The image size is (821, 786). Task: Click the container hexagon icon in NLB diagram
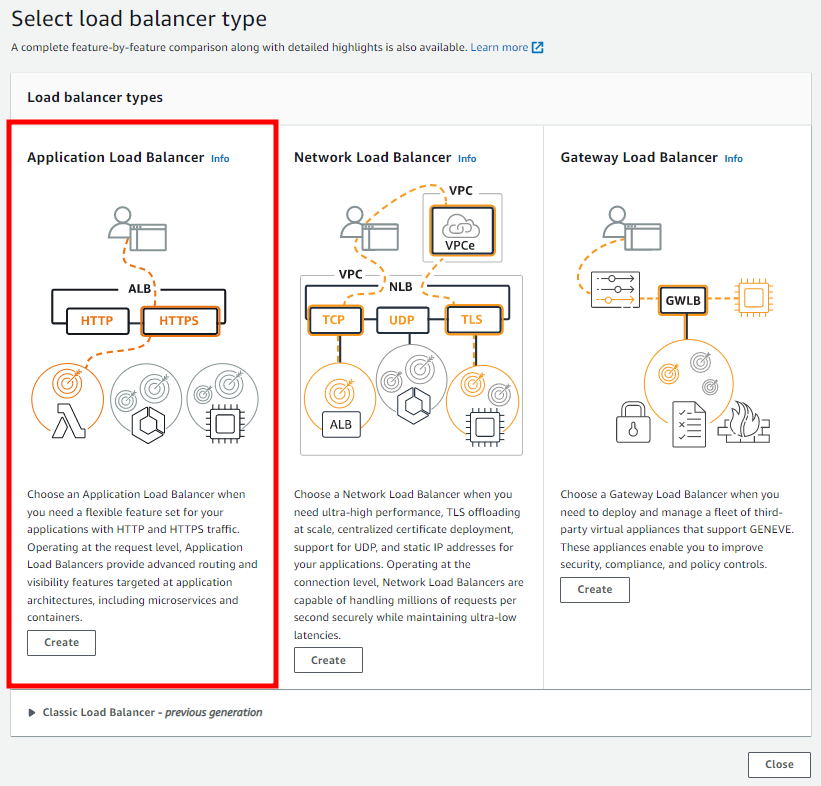coord(414,406)
